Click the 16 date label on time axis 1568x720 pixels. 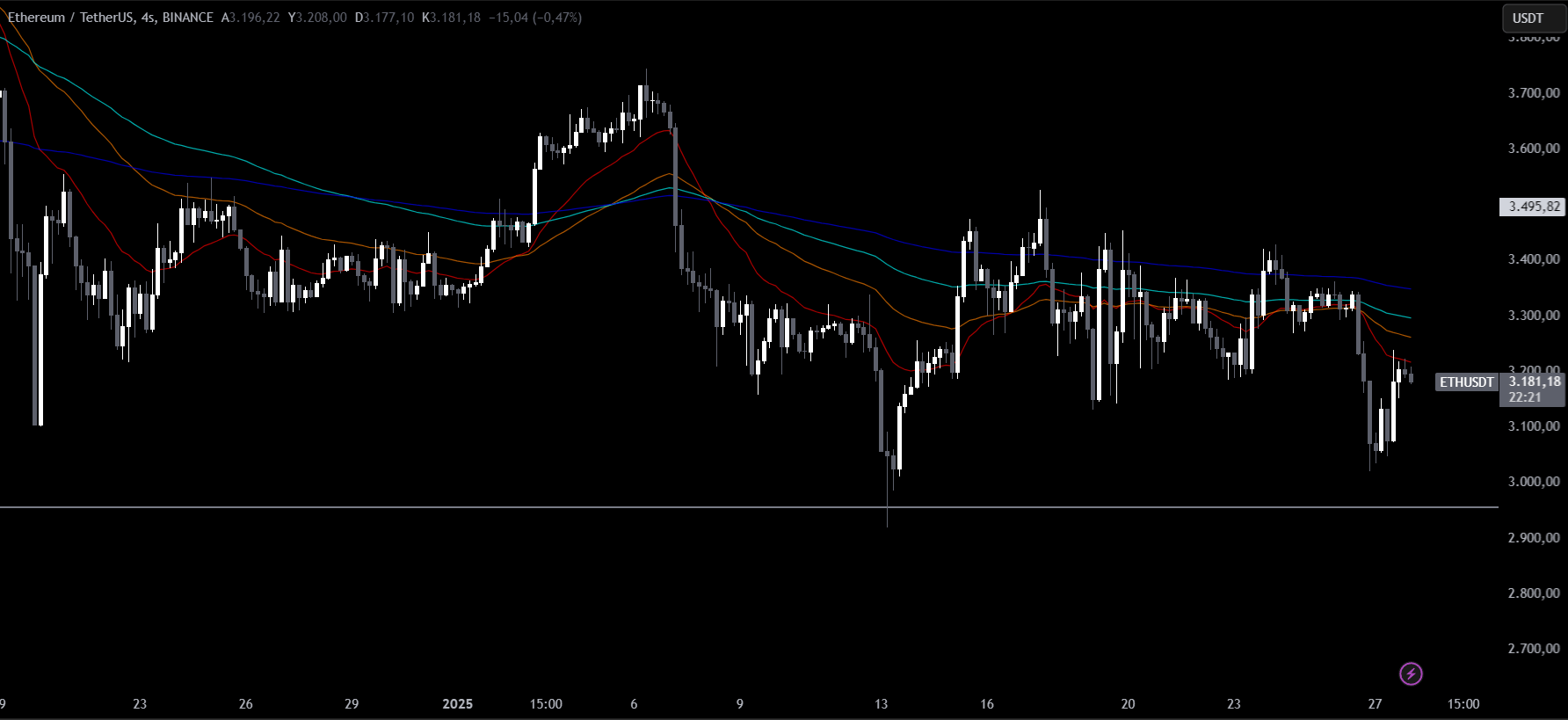click(x=987, y=703)
